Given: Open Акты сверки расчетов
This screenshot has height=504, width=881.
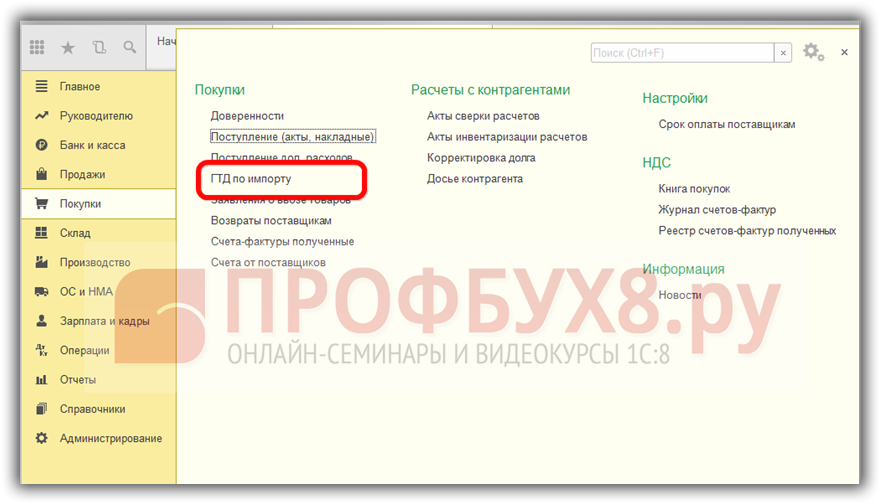Looking at the screenshot, I should (483, 116).
